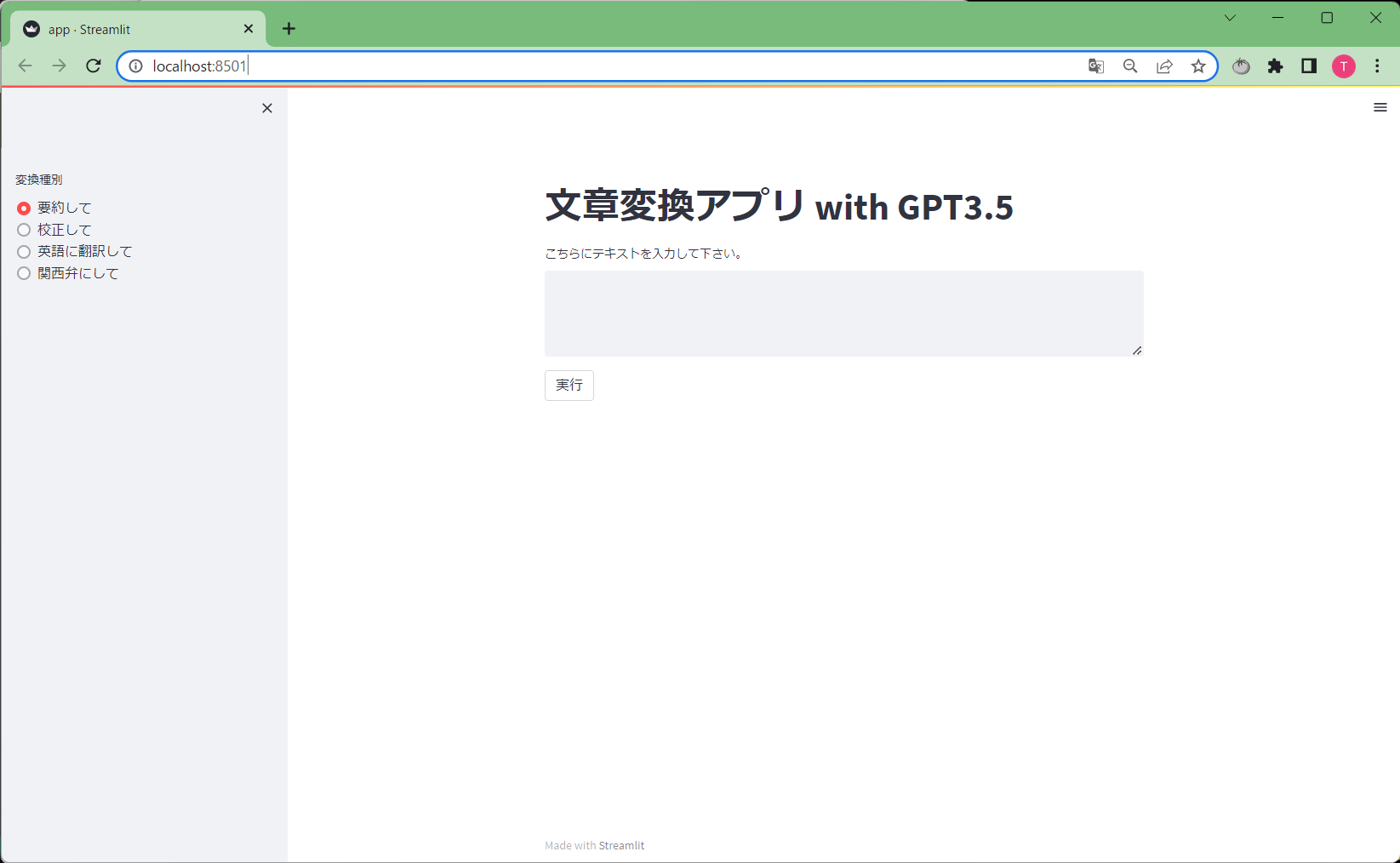This screenshot has width=1400, height=863.
Task: Grab the textarea resize handle
Action: 1137,350
